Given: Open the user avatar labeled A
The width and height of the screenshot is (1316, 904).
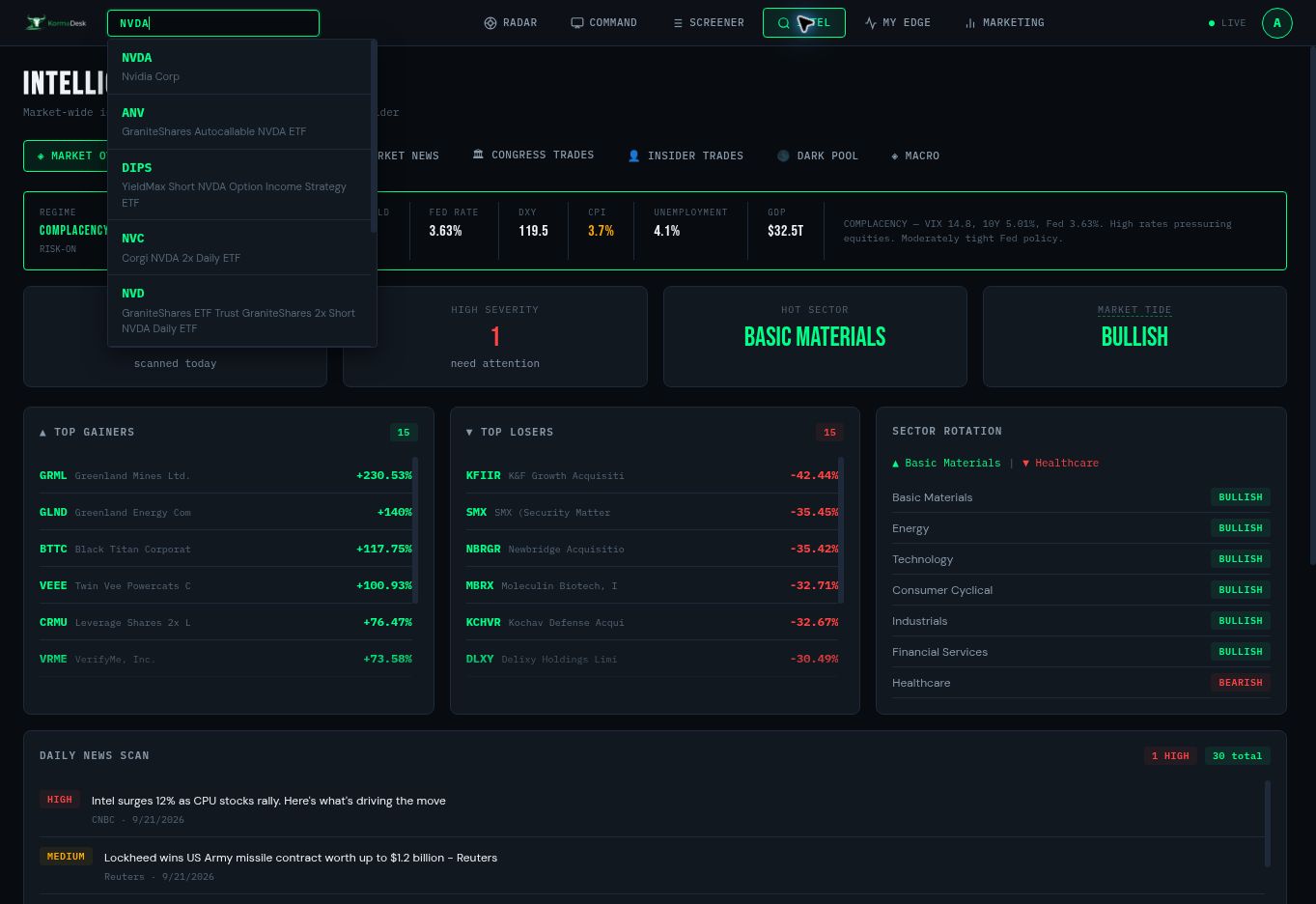Looking at the screenshot, I should coord(1276,23).
